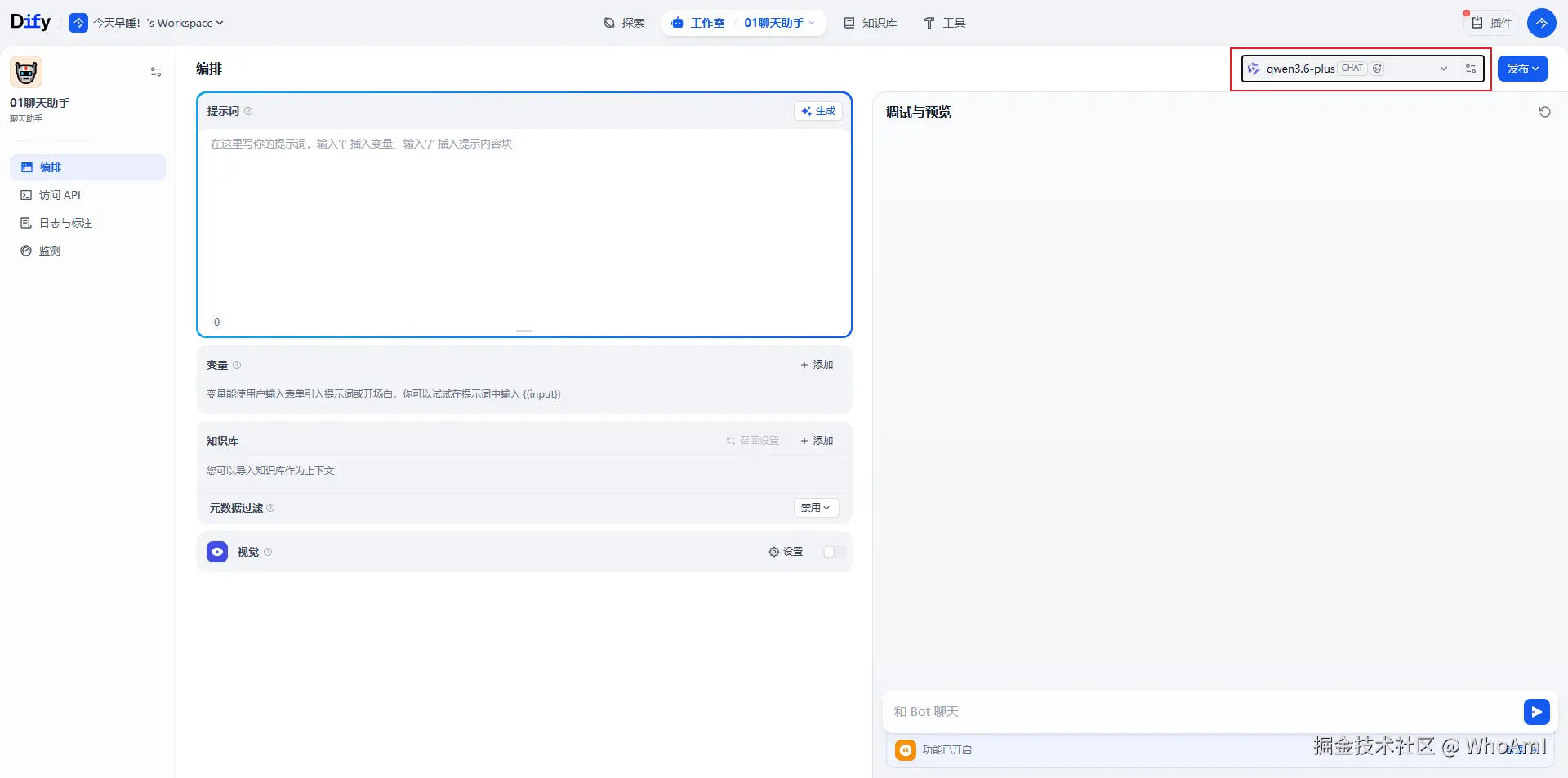Toggle the 视觉 (Vision) switch

[832, 552]
